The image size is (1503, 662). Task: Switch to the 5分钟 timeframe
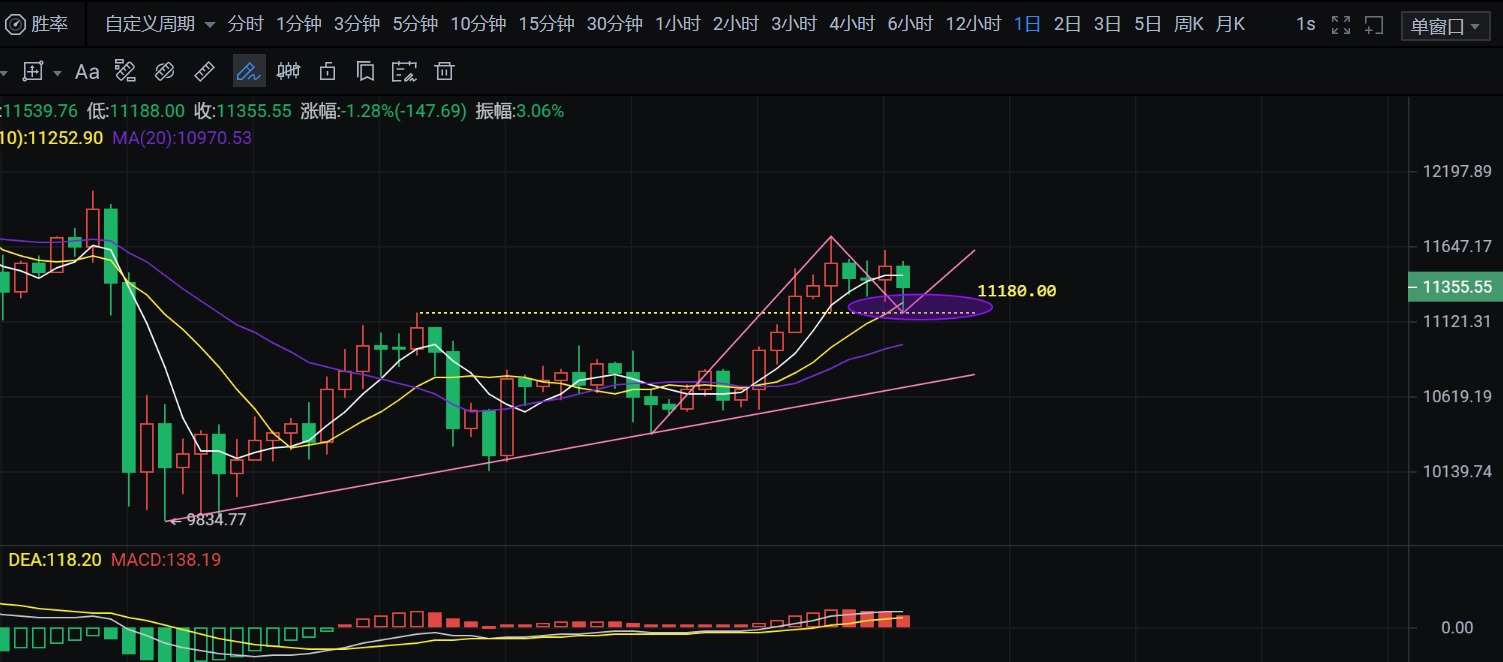(415, 24)
